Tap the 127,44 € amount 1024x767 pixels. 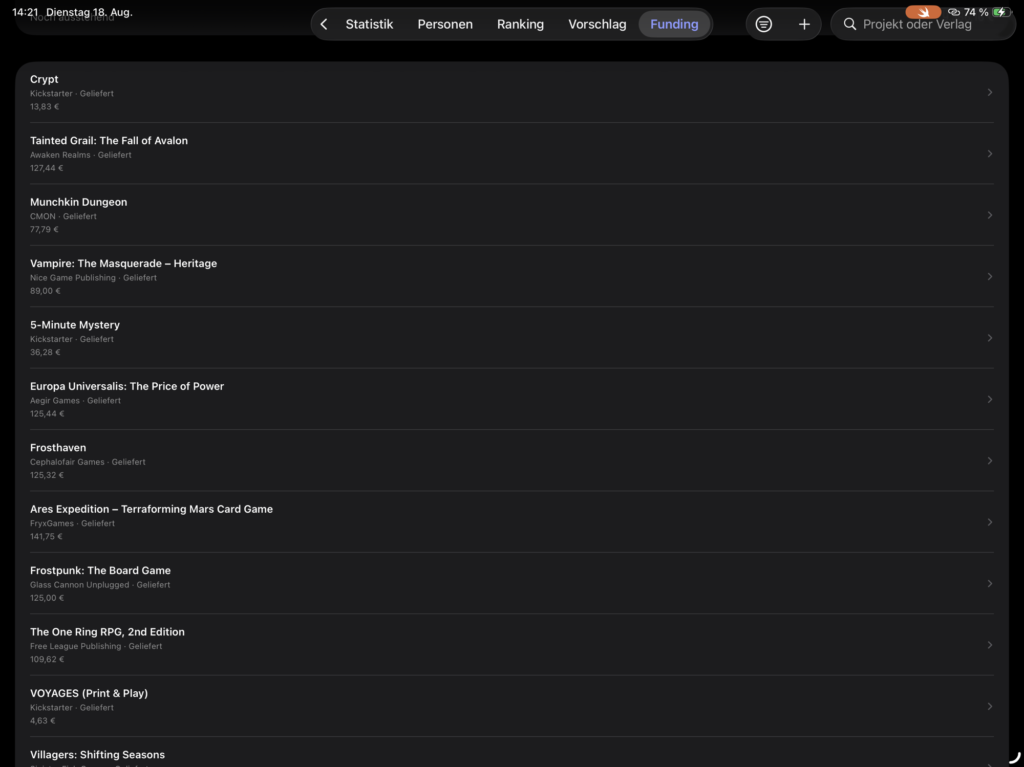(46, 168)
